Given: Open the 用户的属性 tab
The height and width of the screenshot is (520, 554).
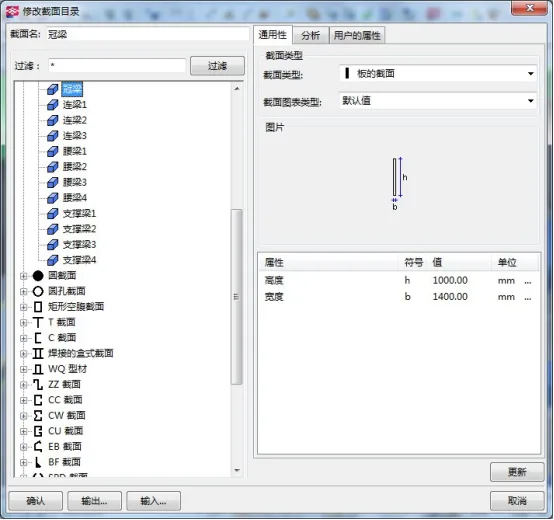Looking at the screenshot, I should tap(357, 35).
